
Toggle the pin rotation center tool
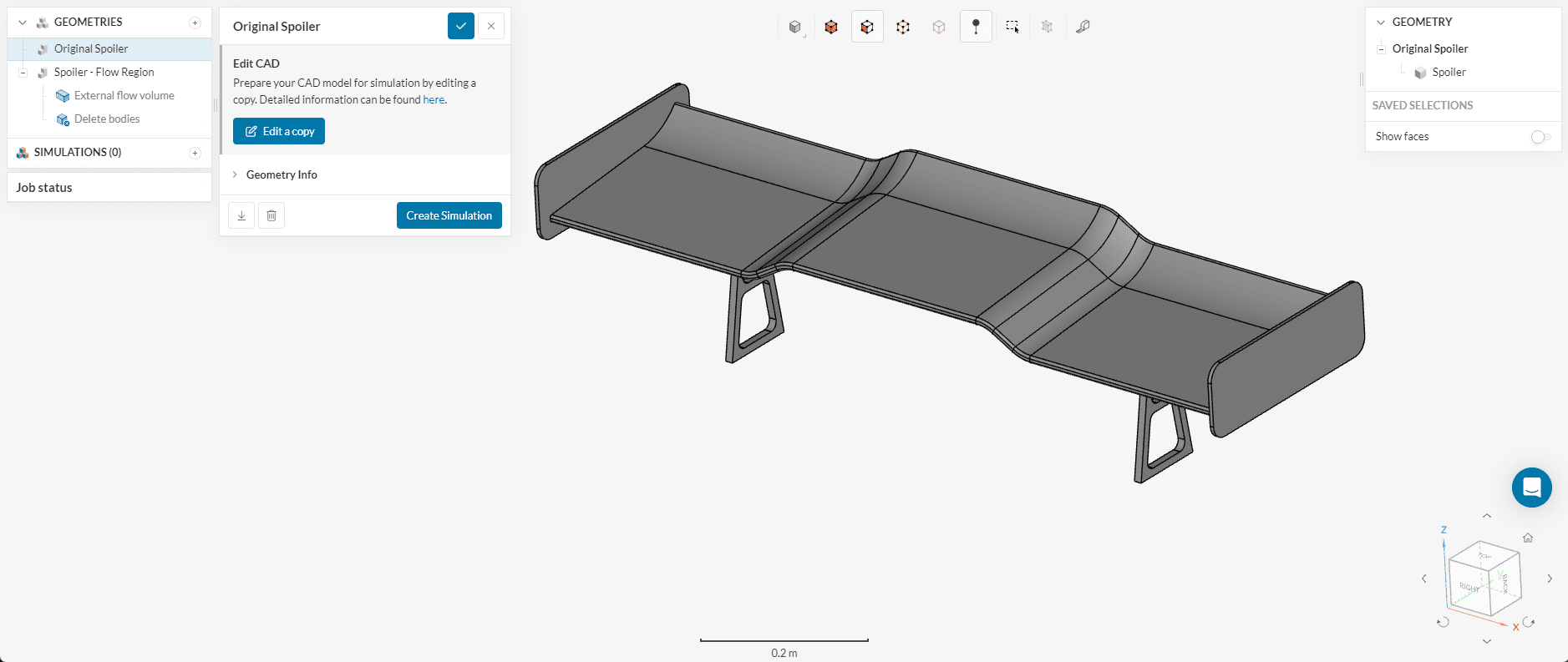(976, 27)
